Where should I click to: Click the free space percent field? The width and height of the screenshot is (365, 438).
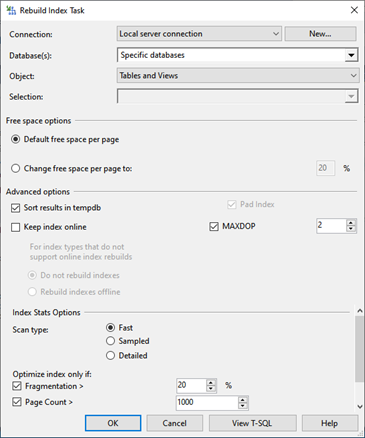(x=325, y=168)
